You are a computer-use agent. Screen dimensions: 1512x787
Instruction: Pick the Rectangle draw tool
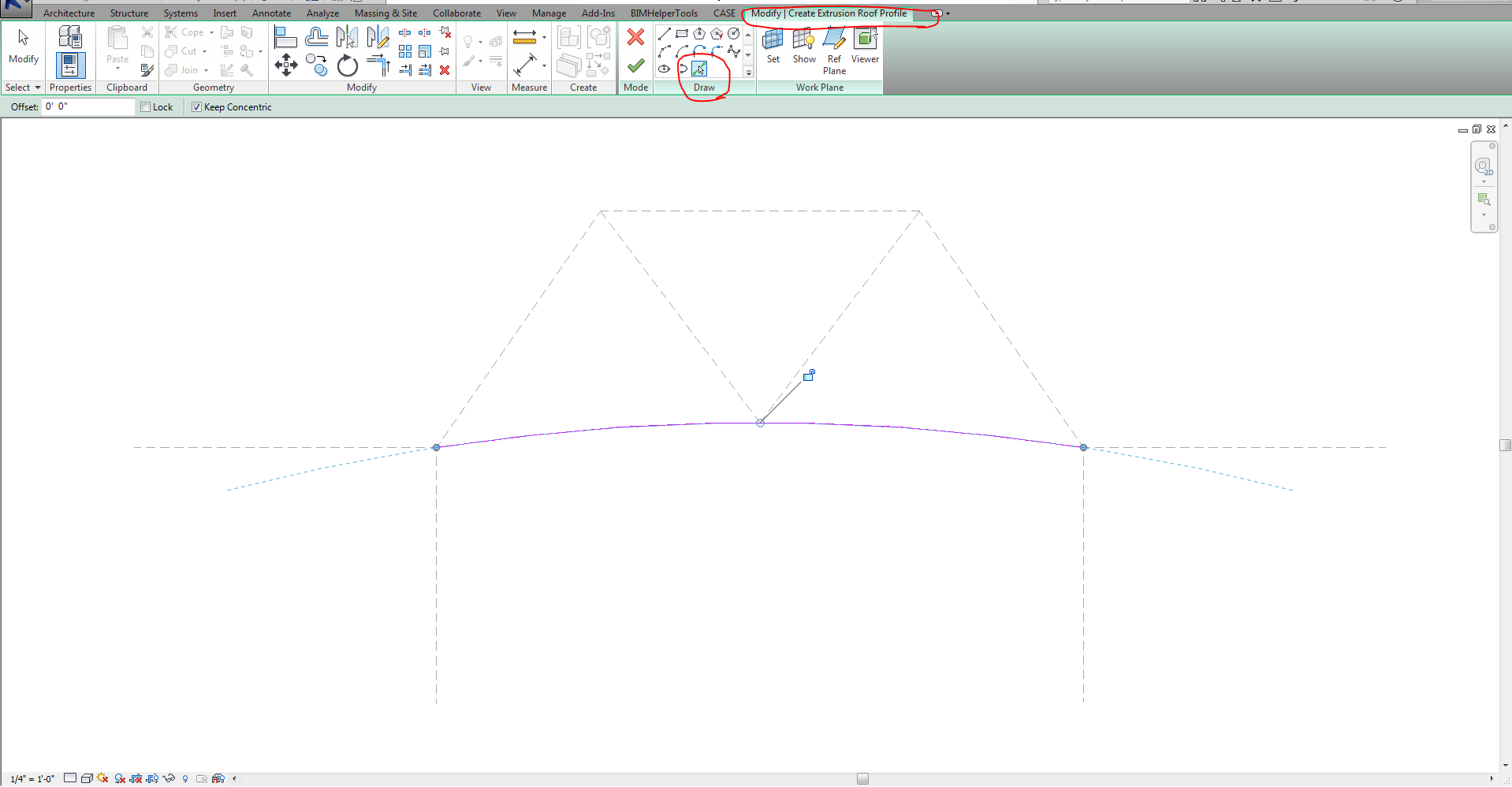pos(683,35)
